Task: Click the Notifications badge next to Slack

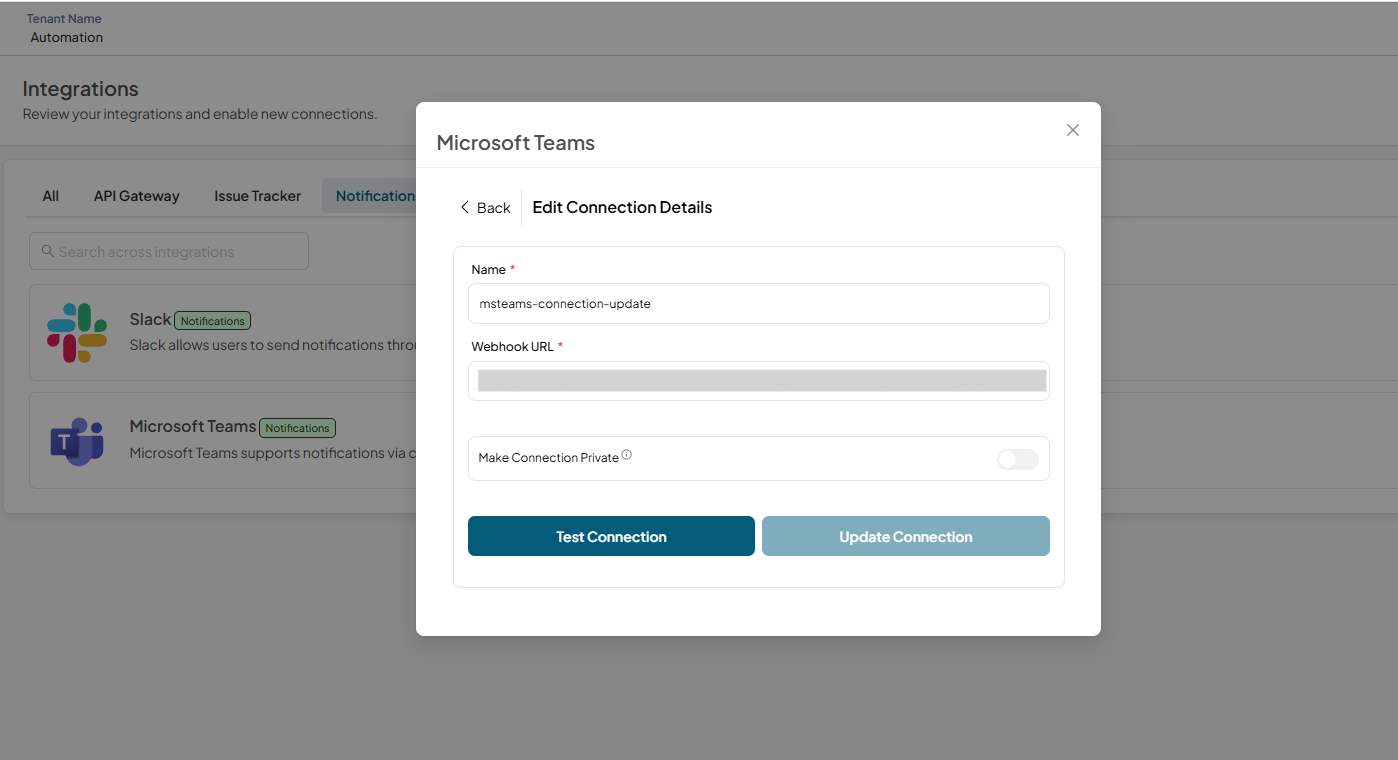Action: tap(213, 321)
